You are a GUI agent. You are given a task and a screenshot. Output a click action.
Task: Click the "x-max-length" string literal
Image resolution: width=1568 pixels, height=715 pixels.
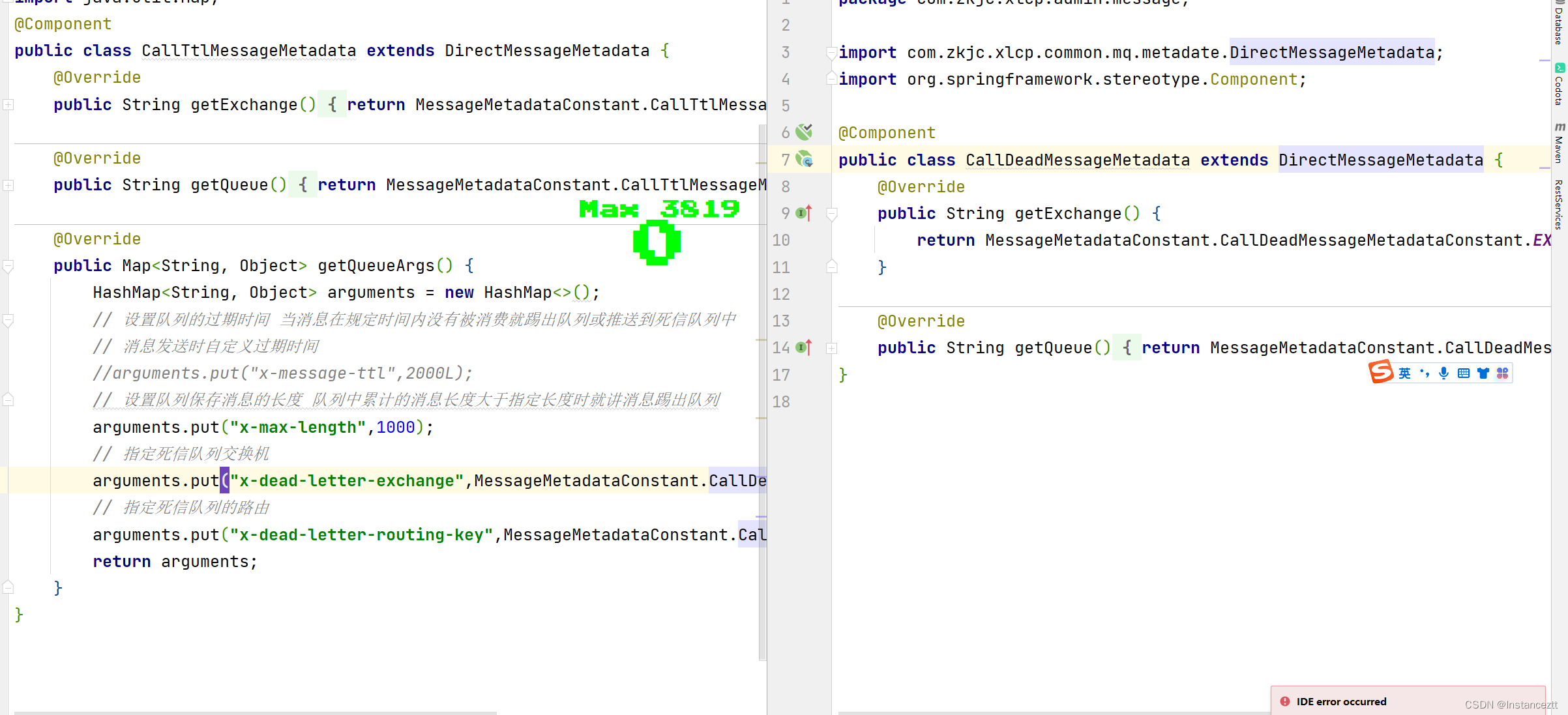click(297, 427)
